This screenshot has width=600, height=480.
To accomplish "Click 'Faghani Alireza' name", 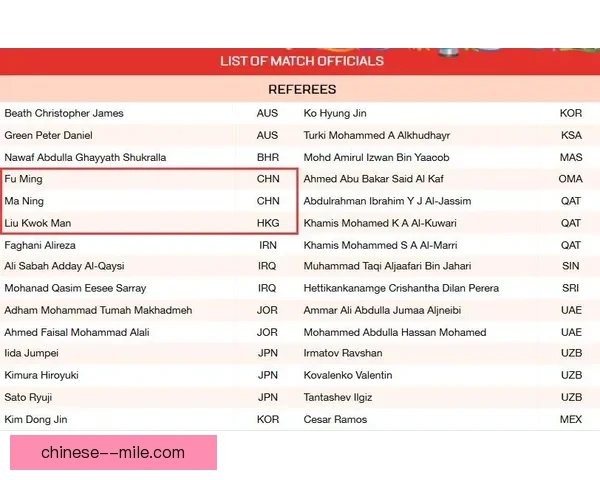I will 40,245.
